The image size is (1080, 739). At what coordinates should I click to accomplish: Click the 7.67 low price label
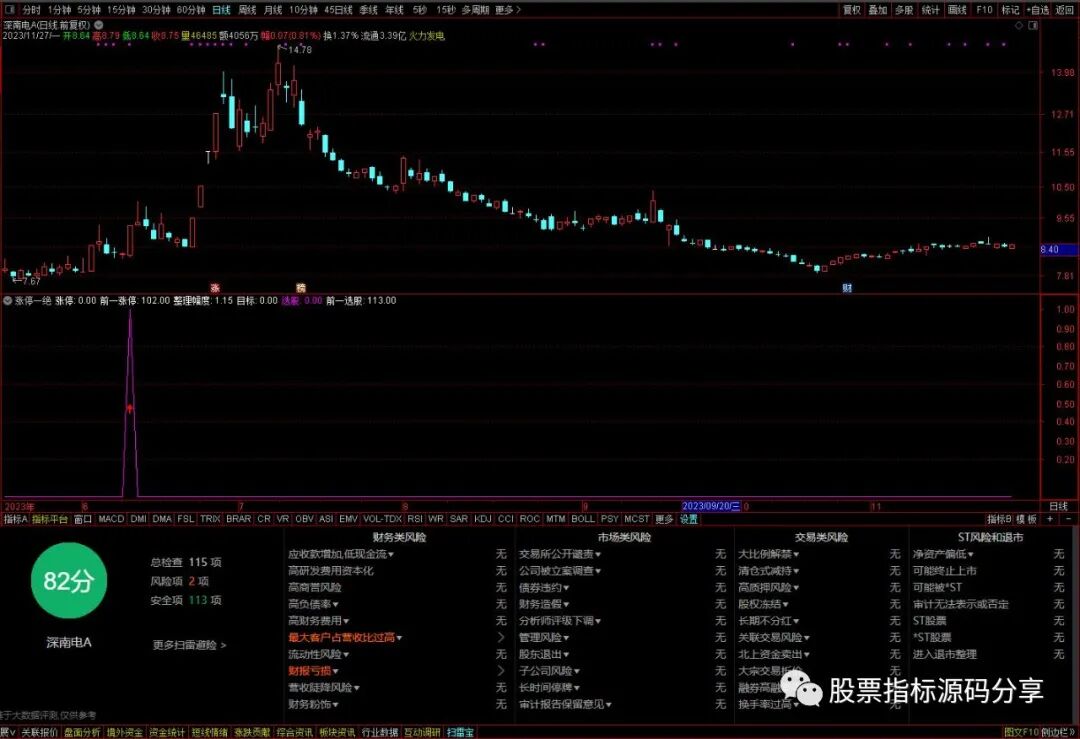click(32, 281)
